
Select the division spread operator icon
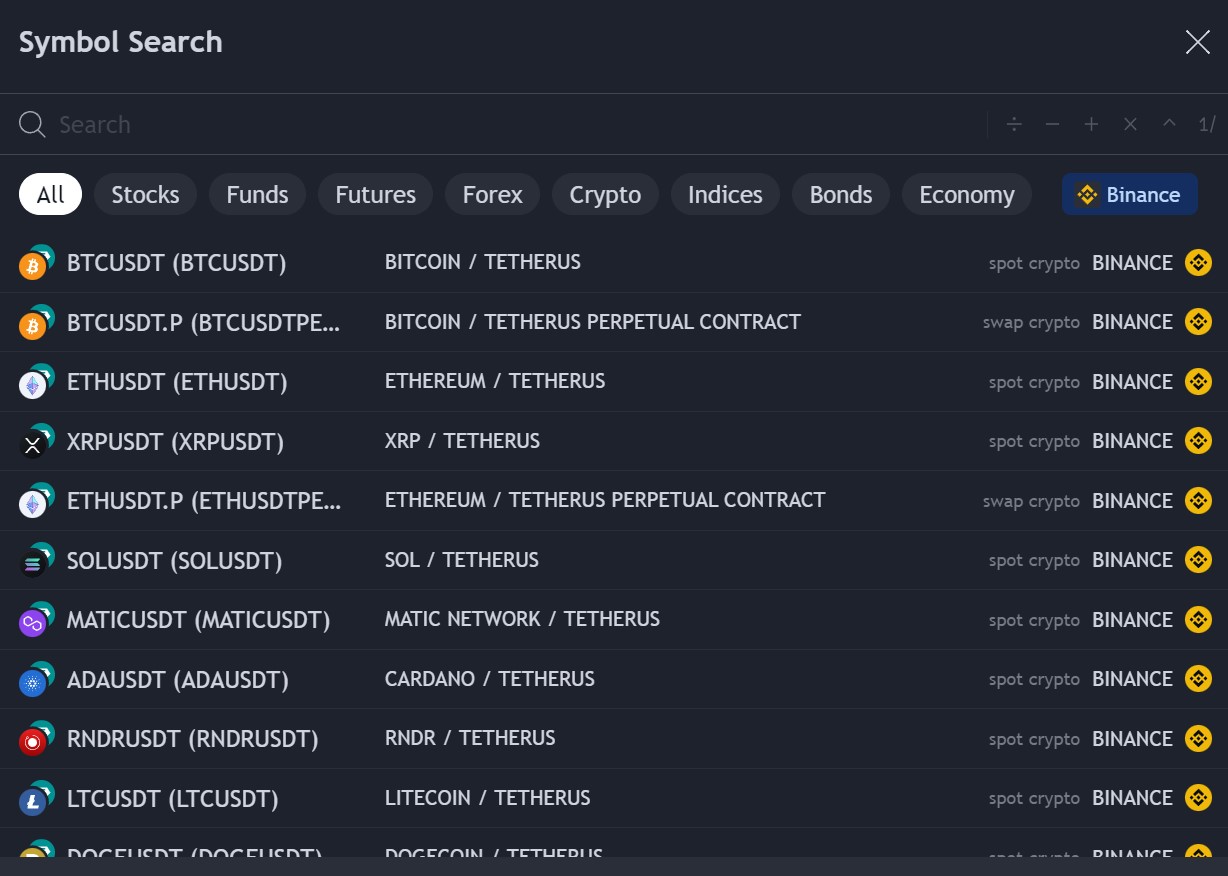pyautogui.click(x=1013, y=124)
